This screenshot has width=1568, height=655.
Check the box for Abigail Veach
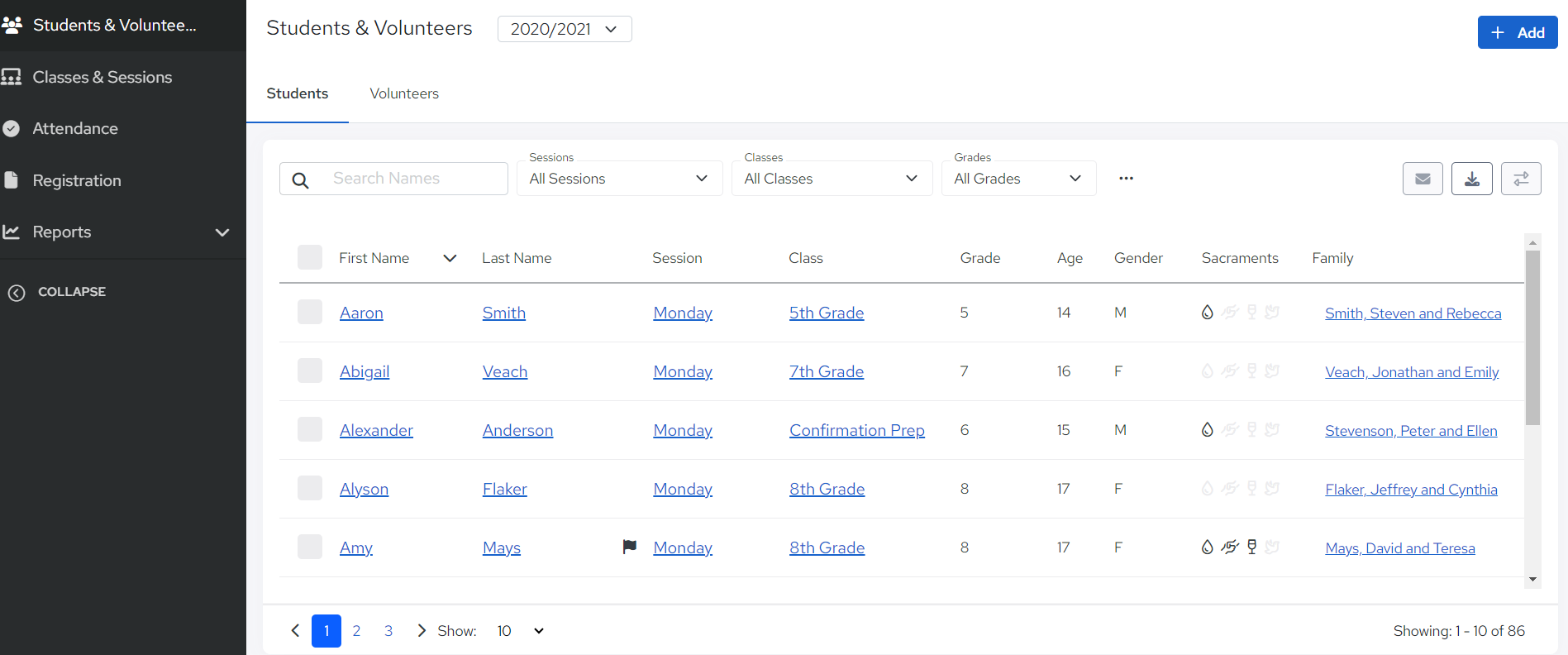[310, 371]
